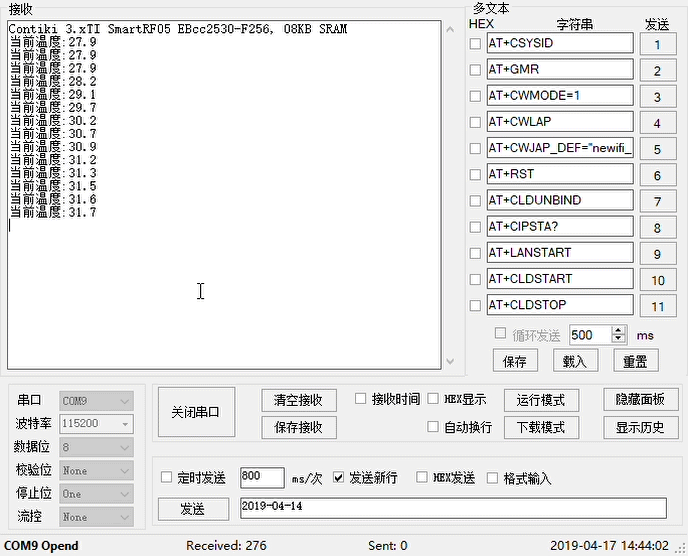Click send button 7 for AT+CLDUNBIND

click(x=657, y=201)
